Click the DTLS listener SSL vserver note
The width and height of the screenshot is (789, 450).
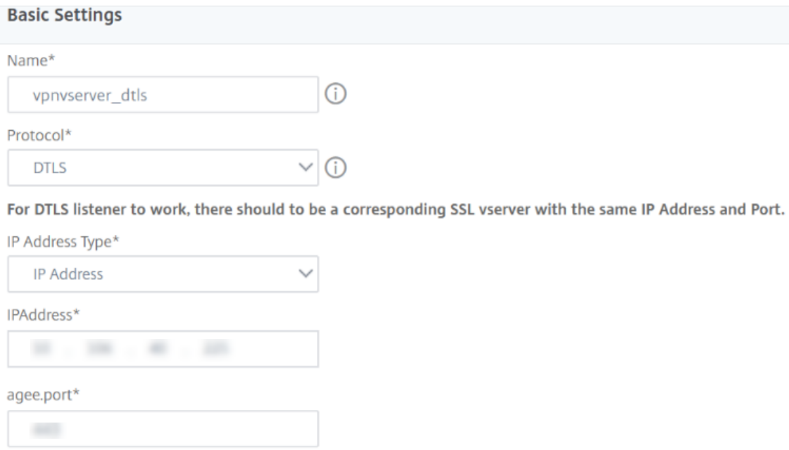click(395, 210)
